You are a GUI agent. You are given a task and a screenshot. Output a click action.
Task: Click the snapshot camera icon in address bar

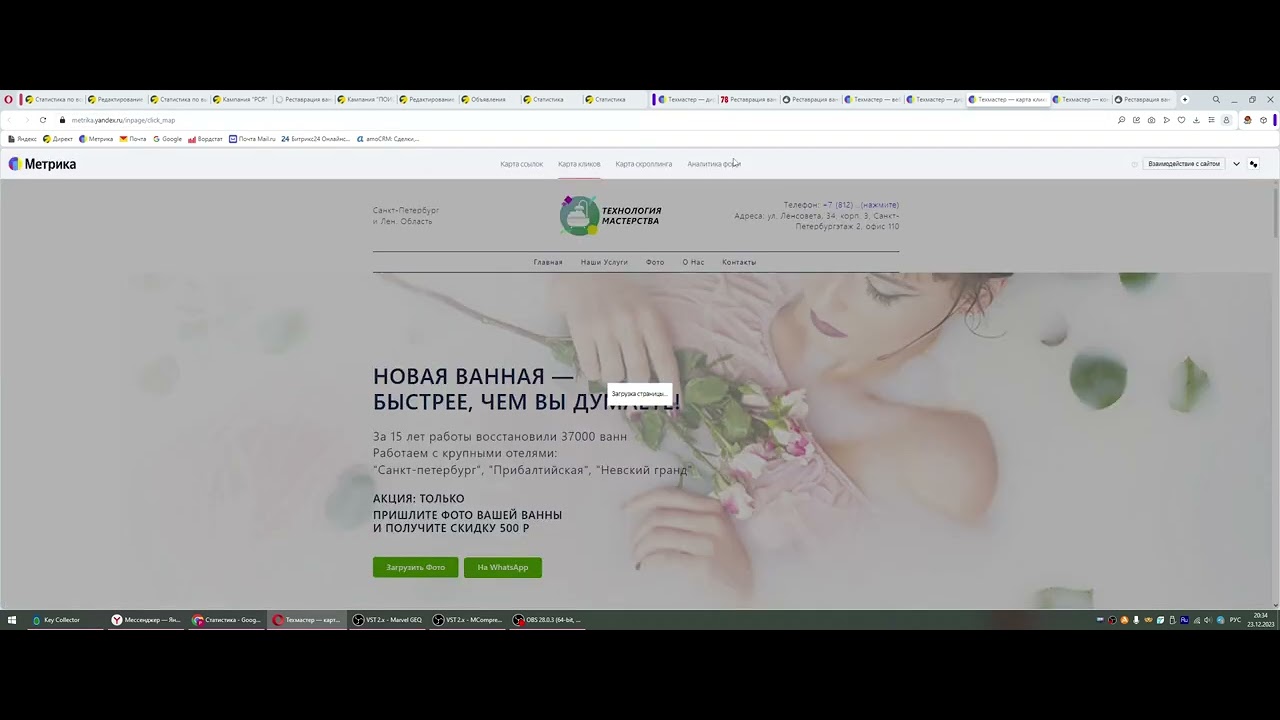tap(1151, 120)
